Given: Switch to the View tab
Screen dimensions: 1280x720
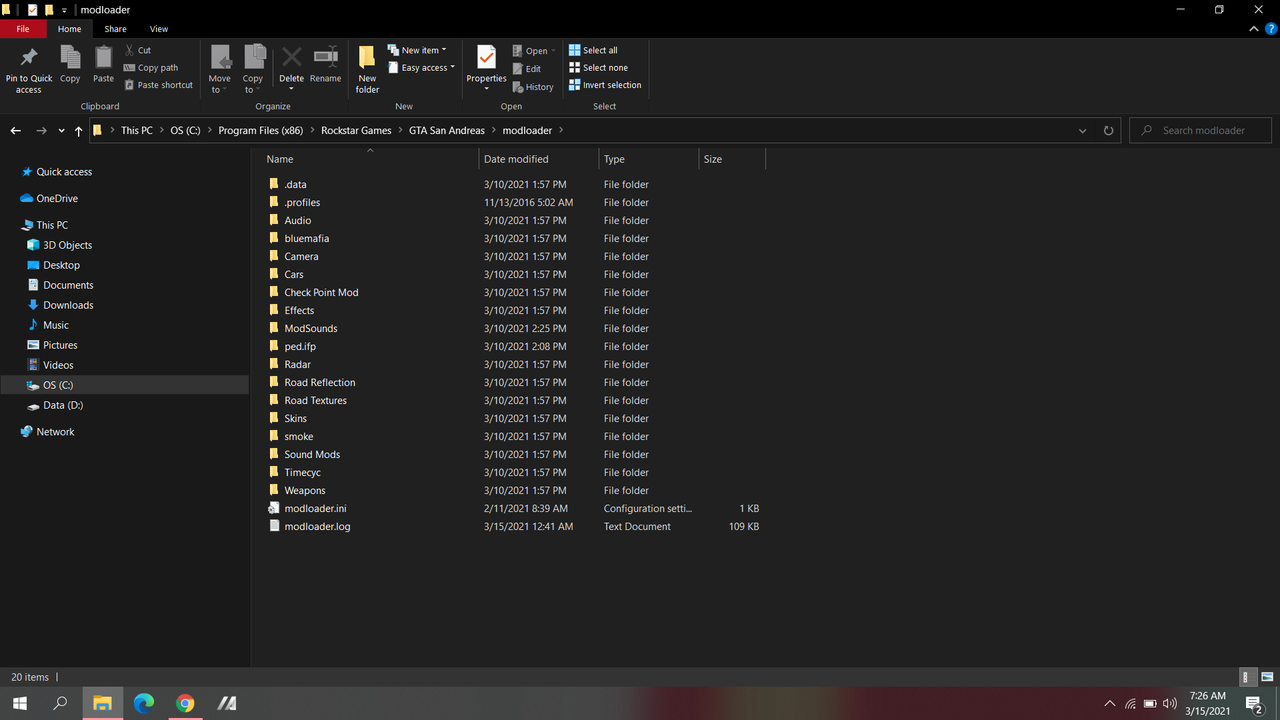Looking at the screenshot, I should (159, 29).
